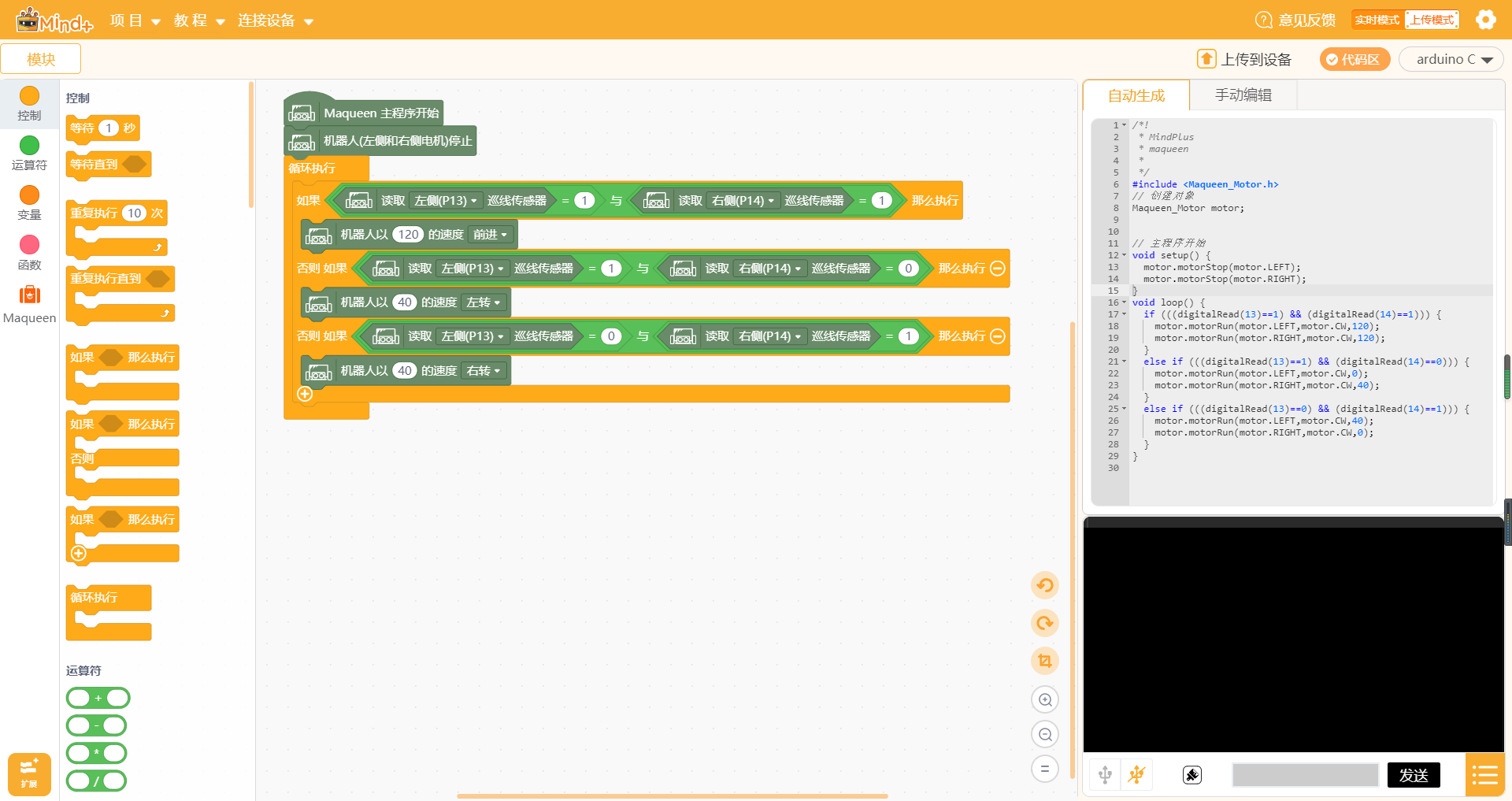This screenshot has width=1512, height=801.
Task: Open the settings gear in top bar
Action: pyautogui.click(x=1485, y=20)
